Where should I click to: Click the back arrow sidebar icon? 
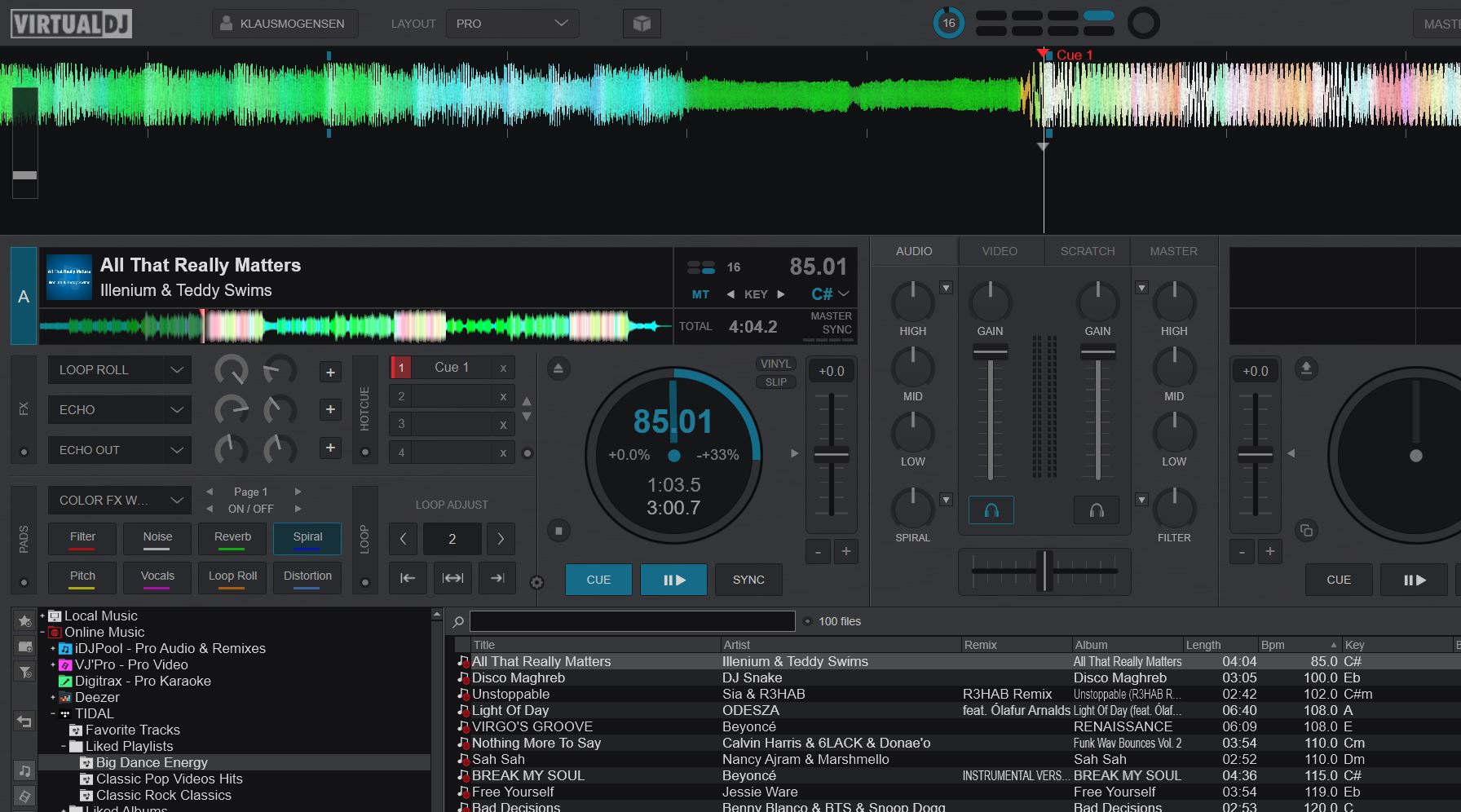tap(24, 722)
